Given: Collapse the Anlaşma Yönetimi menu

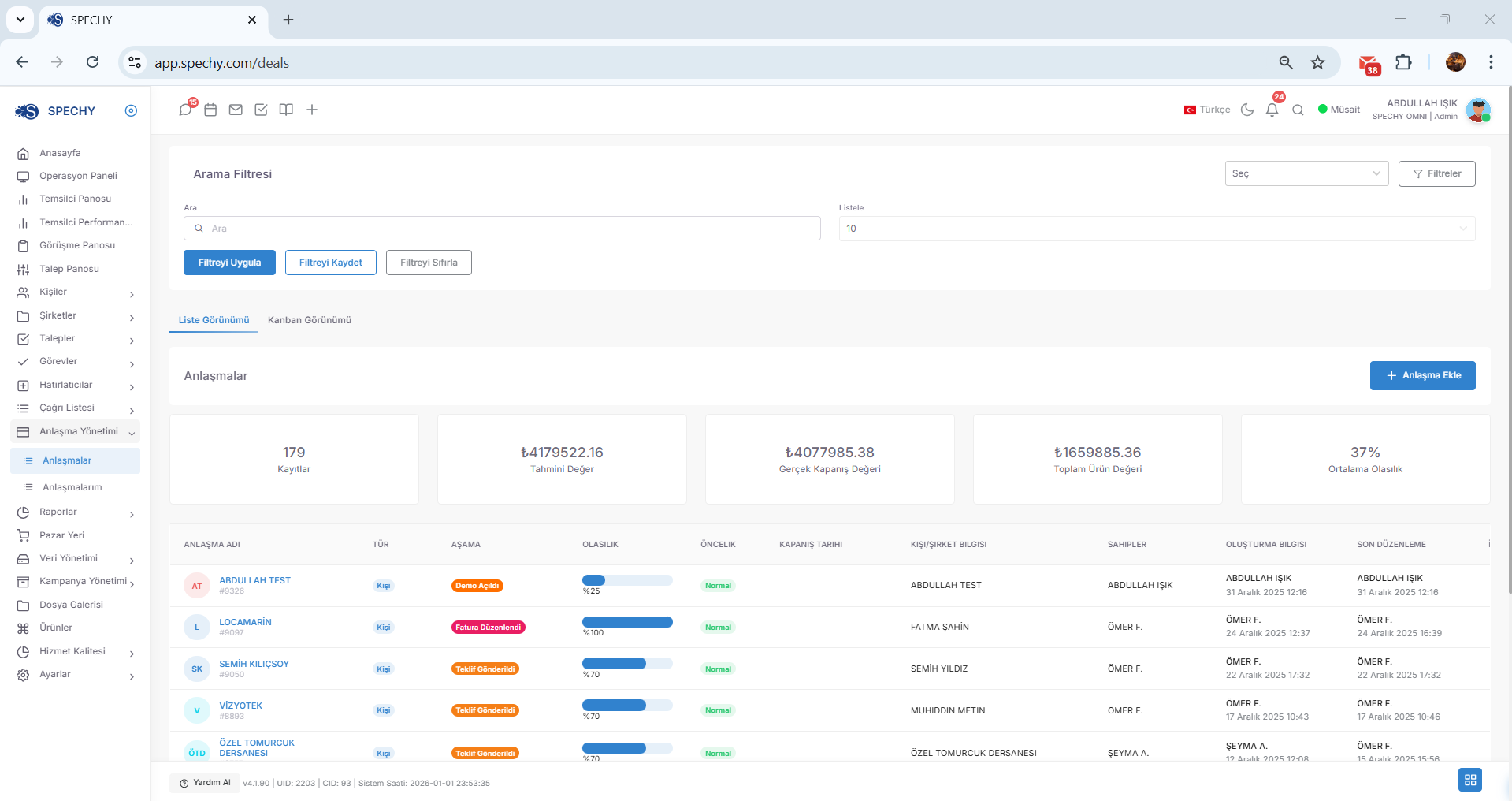Looking at the screenshot, I should [75, 432].
